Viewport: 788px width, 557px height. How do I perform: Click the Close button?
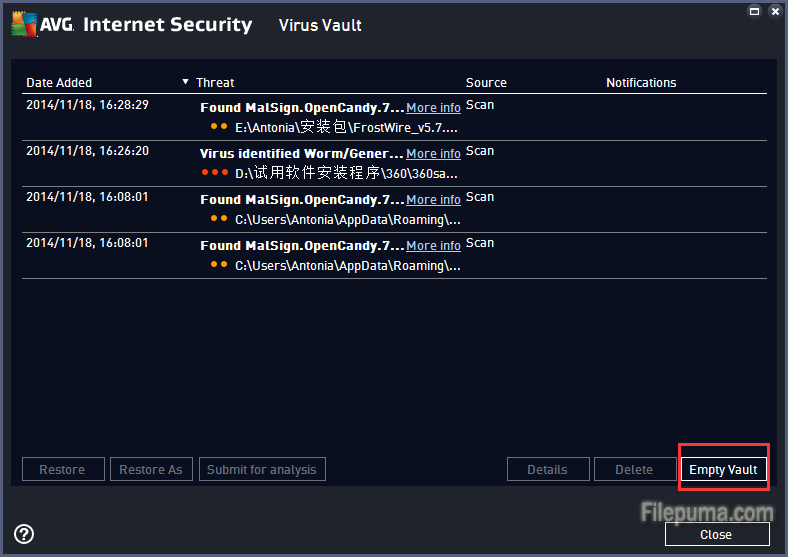coord(716,534)
